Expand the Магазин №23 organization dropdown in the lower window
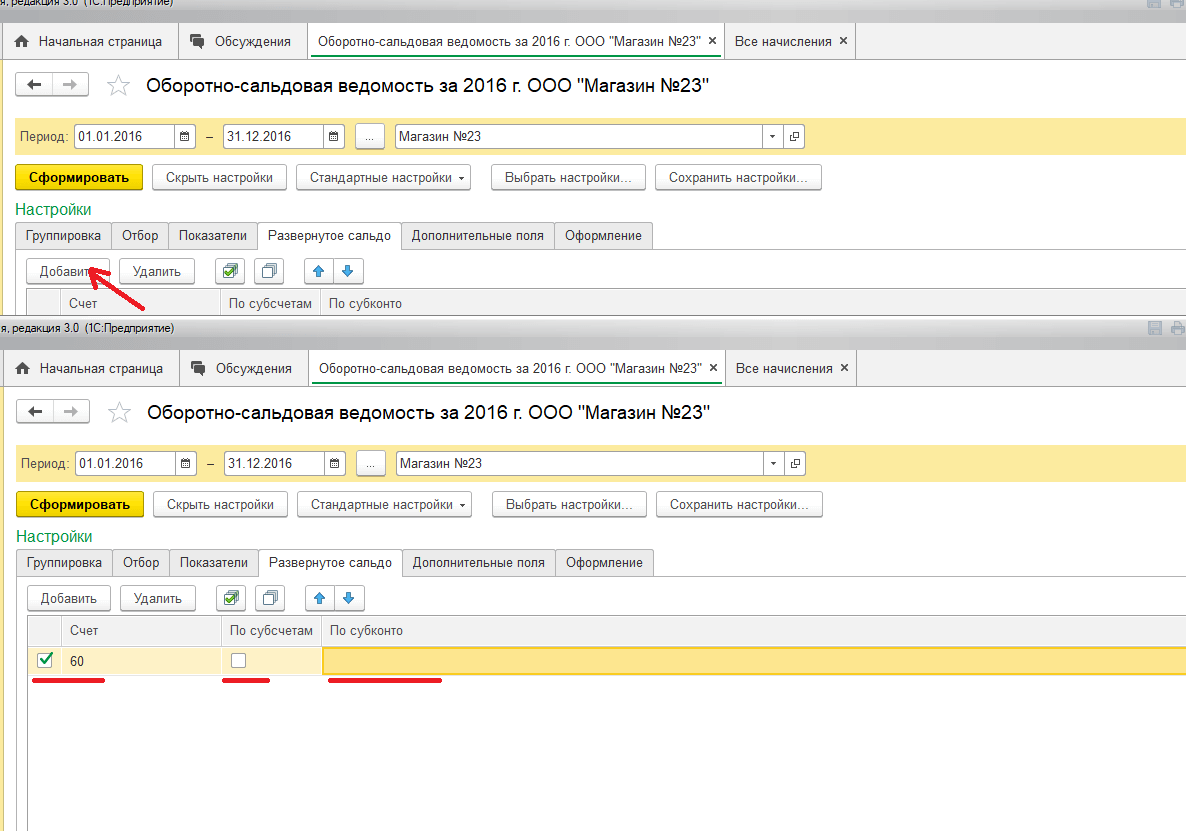The height and width of the screenshot is (831, 1186). pyautogui.click(x=774, y=464)
